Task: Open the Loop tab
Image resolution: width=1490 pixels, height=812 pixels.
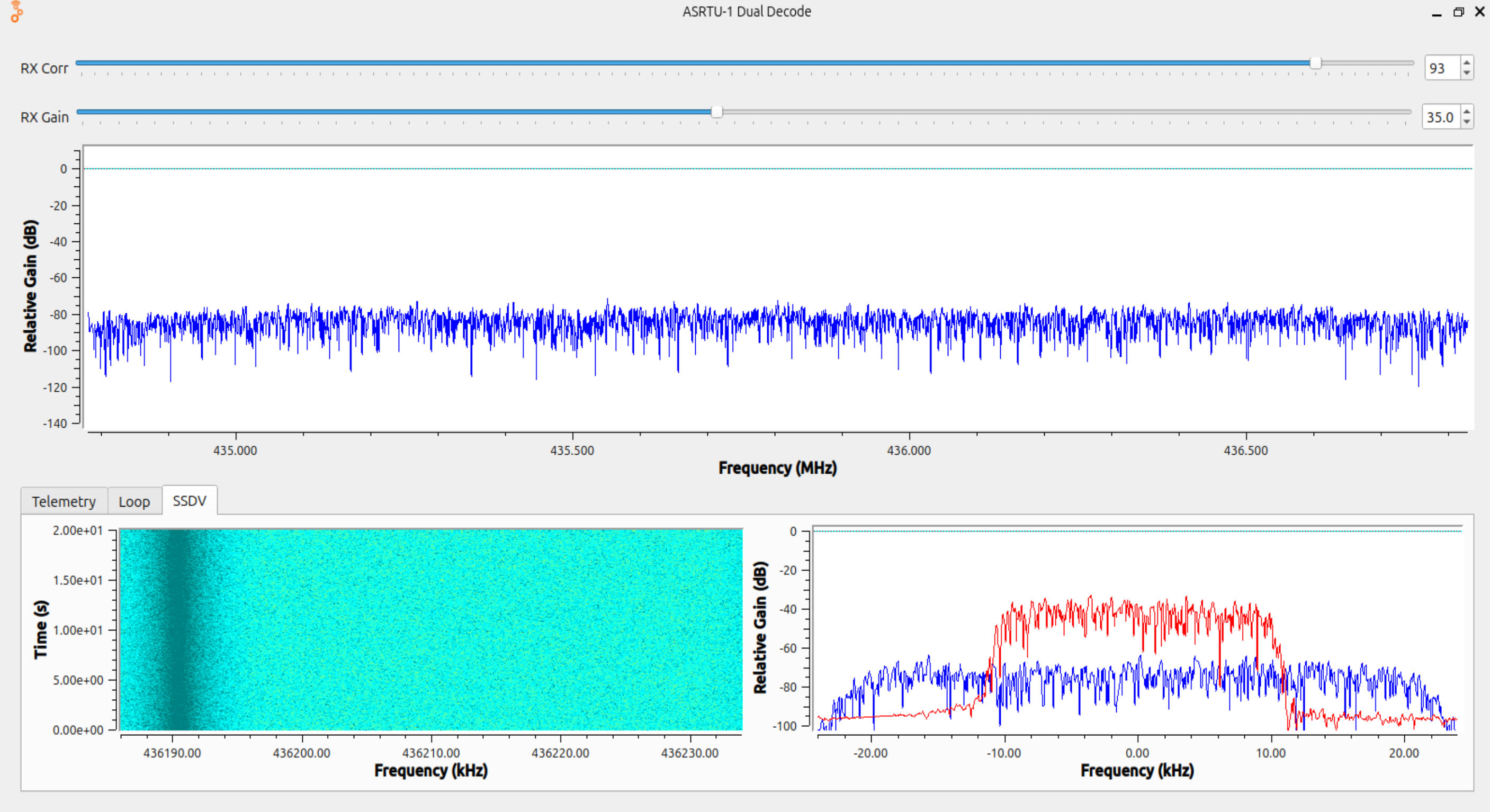Action: pos(134,501)
